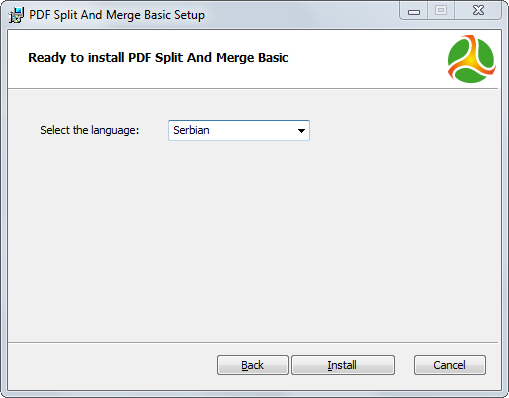Click the "Select the language:" label
This screenshot has height=398, width=509.
[x=90, y=130]
